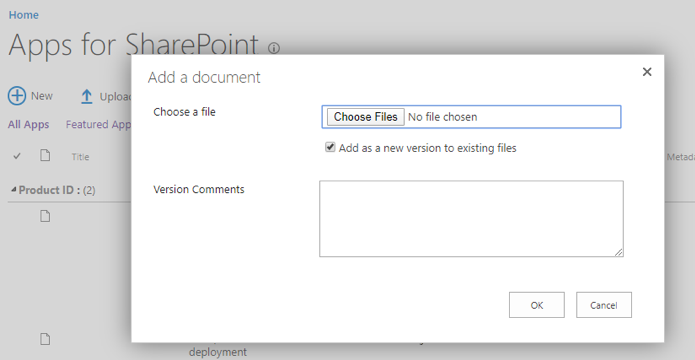The image size is (695, 360).
Task: Click the Apps for SharePoint title
Action: [133, 44]
